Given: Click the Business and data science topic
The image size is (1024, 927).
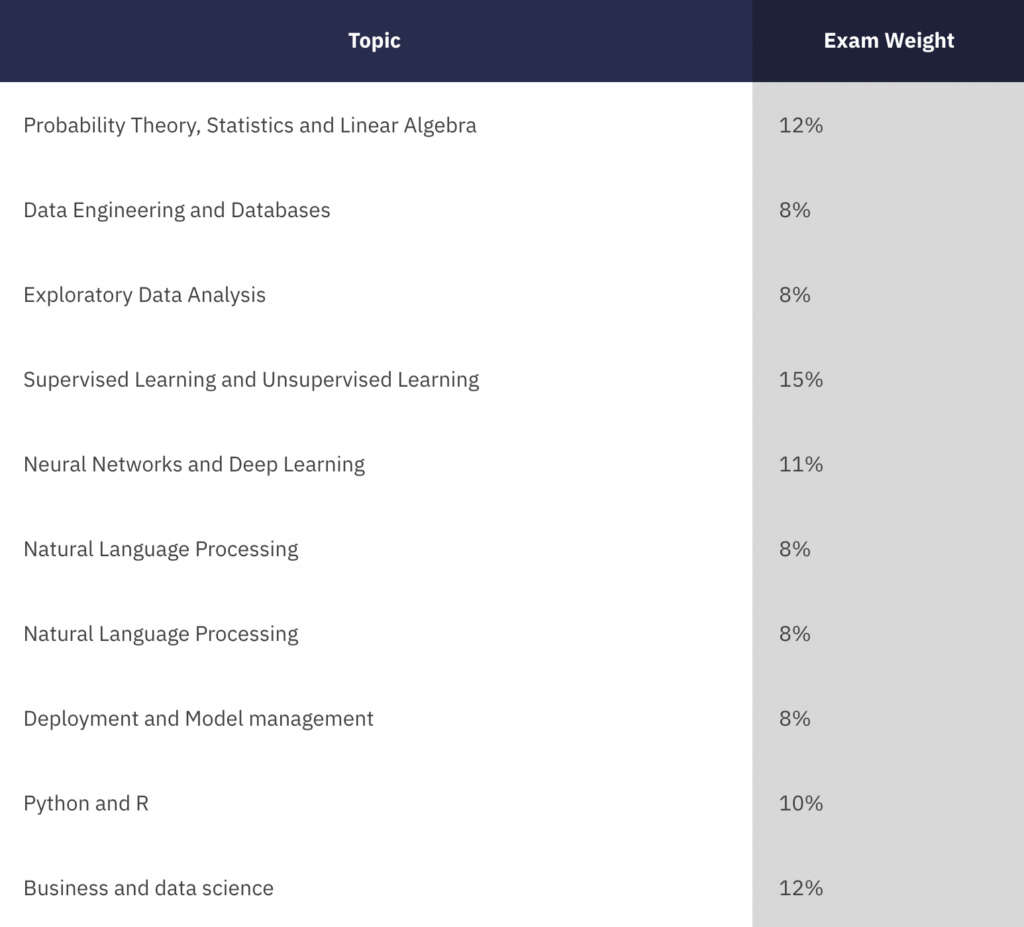Looking at the screenshot, I should [148, 888].
